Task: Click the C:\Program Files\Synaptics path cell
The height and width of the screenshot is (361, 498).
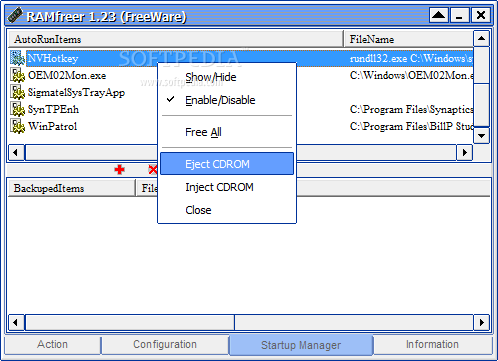Action: click(x=411, y=110)
